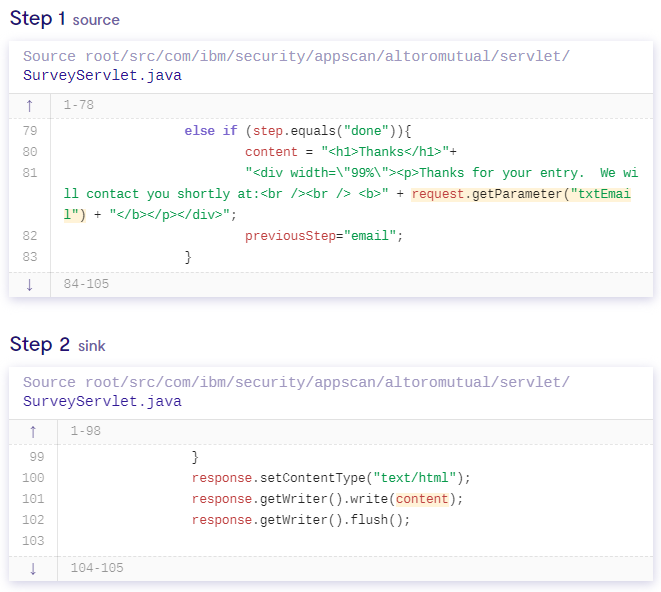Click the "1-98" collapsed range label
The height and width of the screenshot is (592, 661).
(86, 431)
